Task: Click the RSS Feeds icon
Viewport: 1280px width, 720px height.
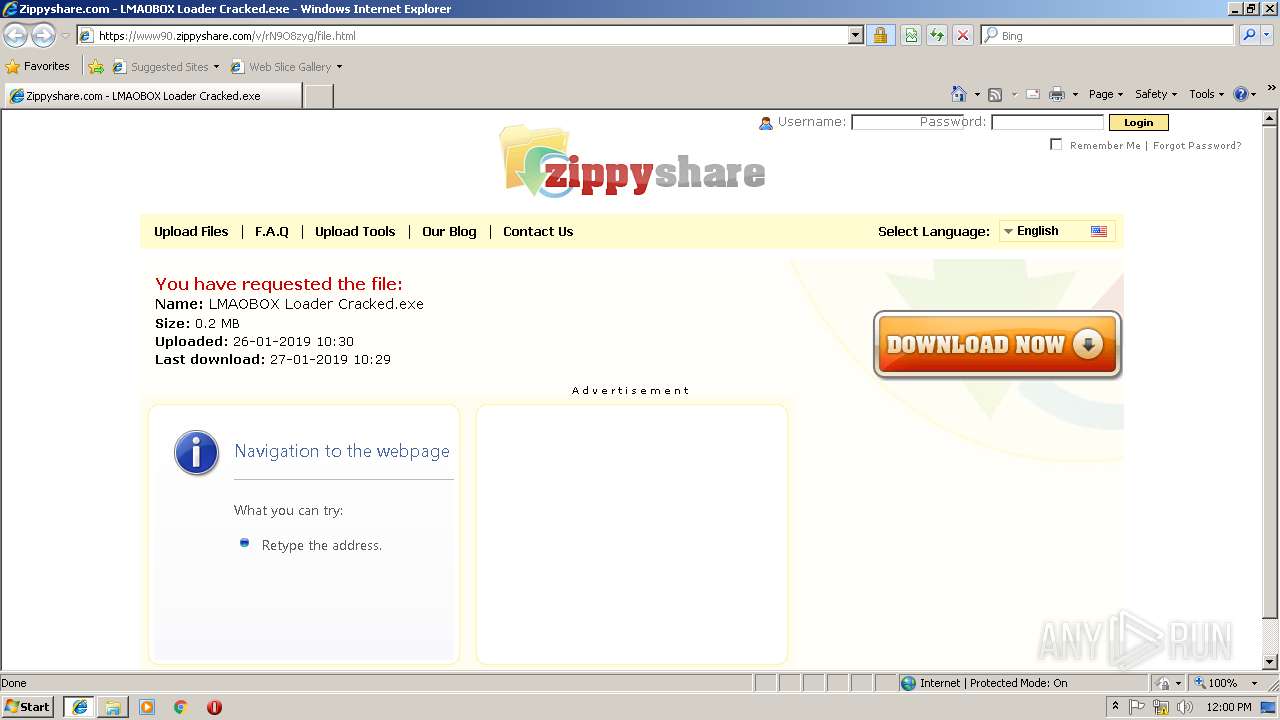Action: 995,94
